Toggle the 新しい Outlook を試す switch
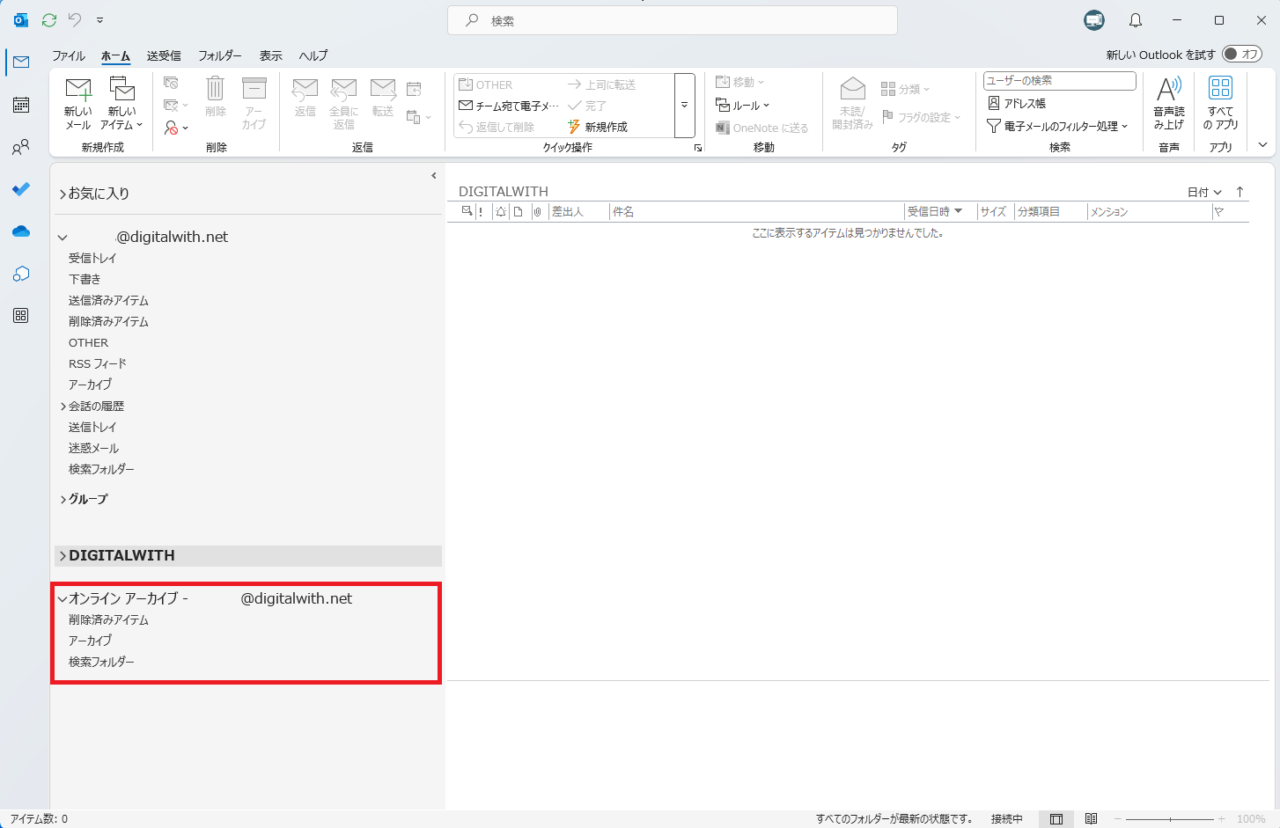The image size is (1280, 828). [x=1241, y=55]
